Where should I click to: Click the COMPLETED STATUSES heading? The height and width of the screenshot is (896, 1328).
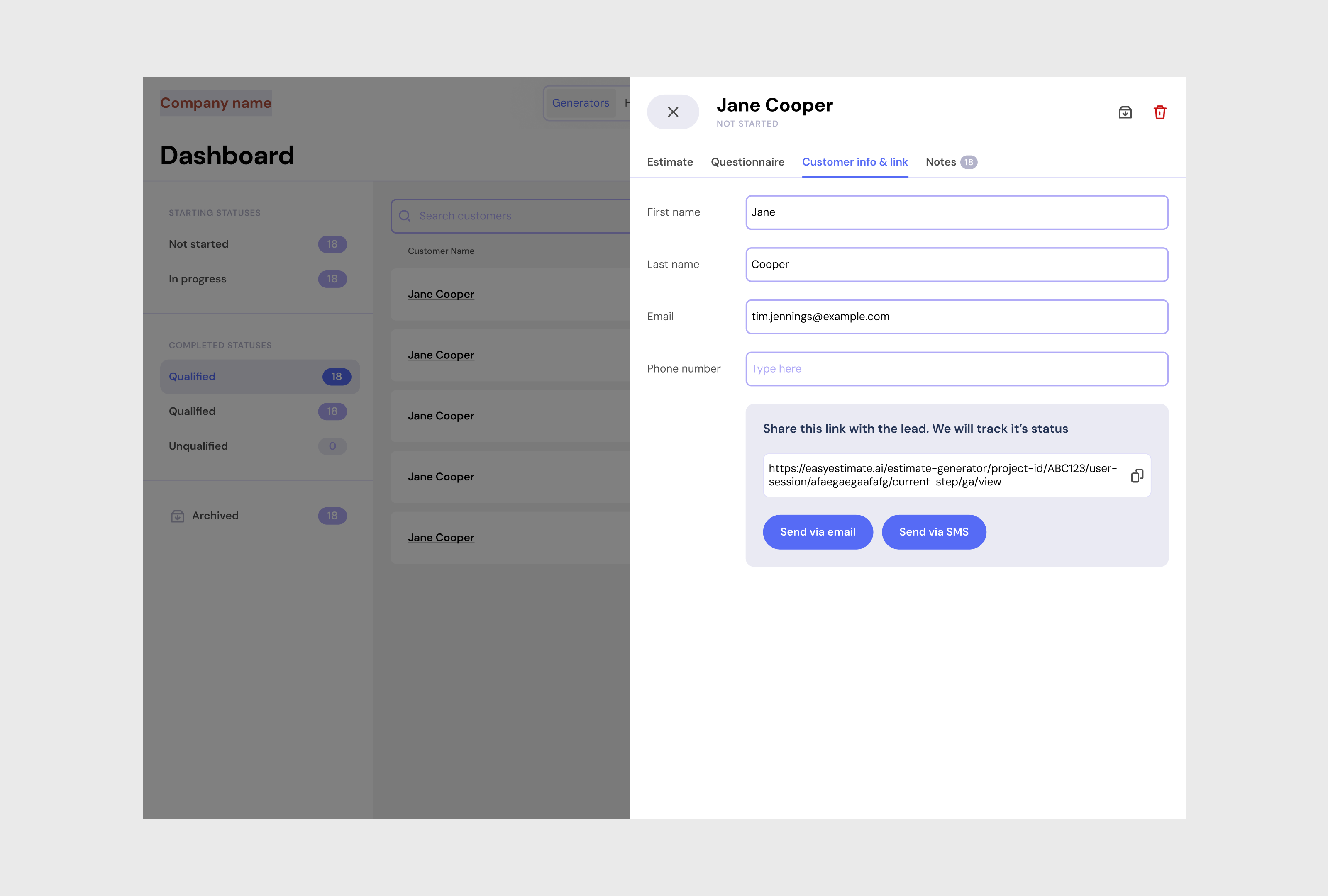[x=220, y=346]
